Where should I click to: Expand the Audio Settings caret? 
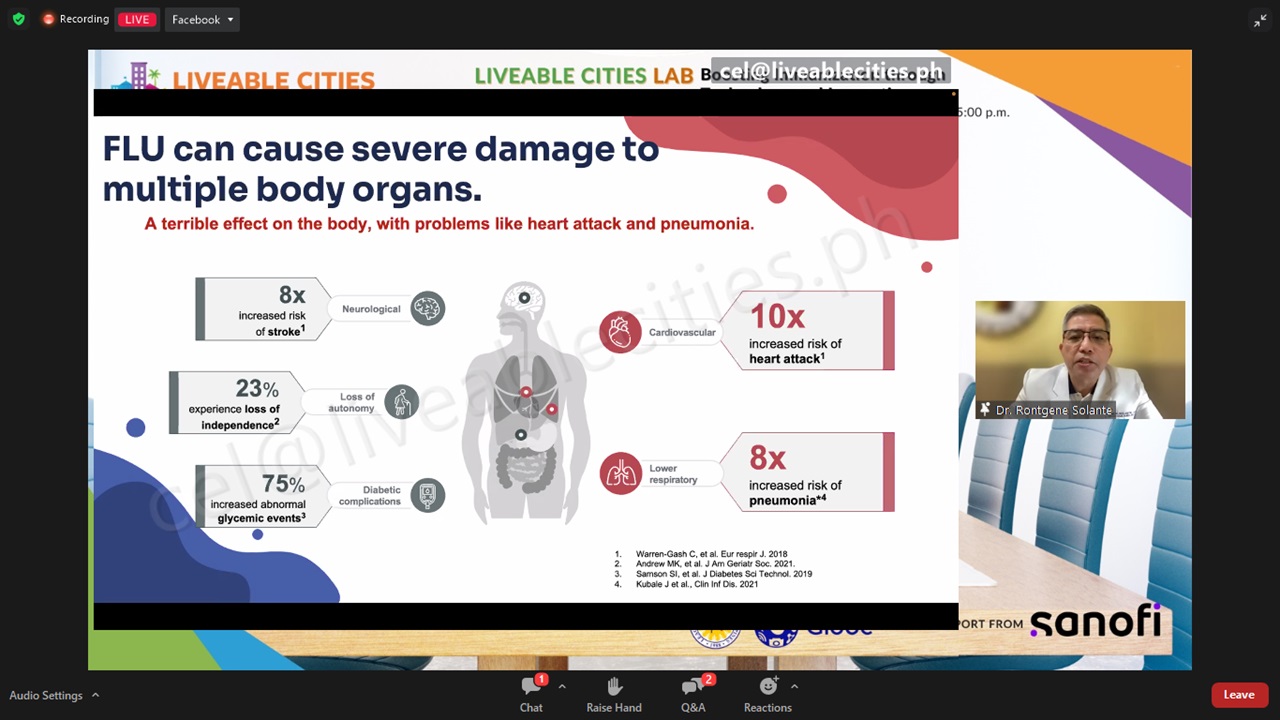tap(96, 695)
